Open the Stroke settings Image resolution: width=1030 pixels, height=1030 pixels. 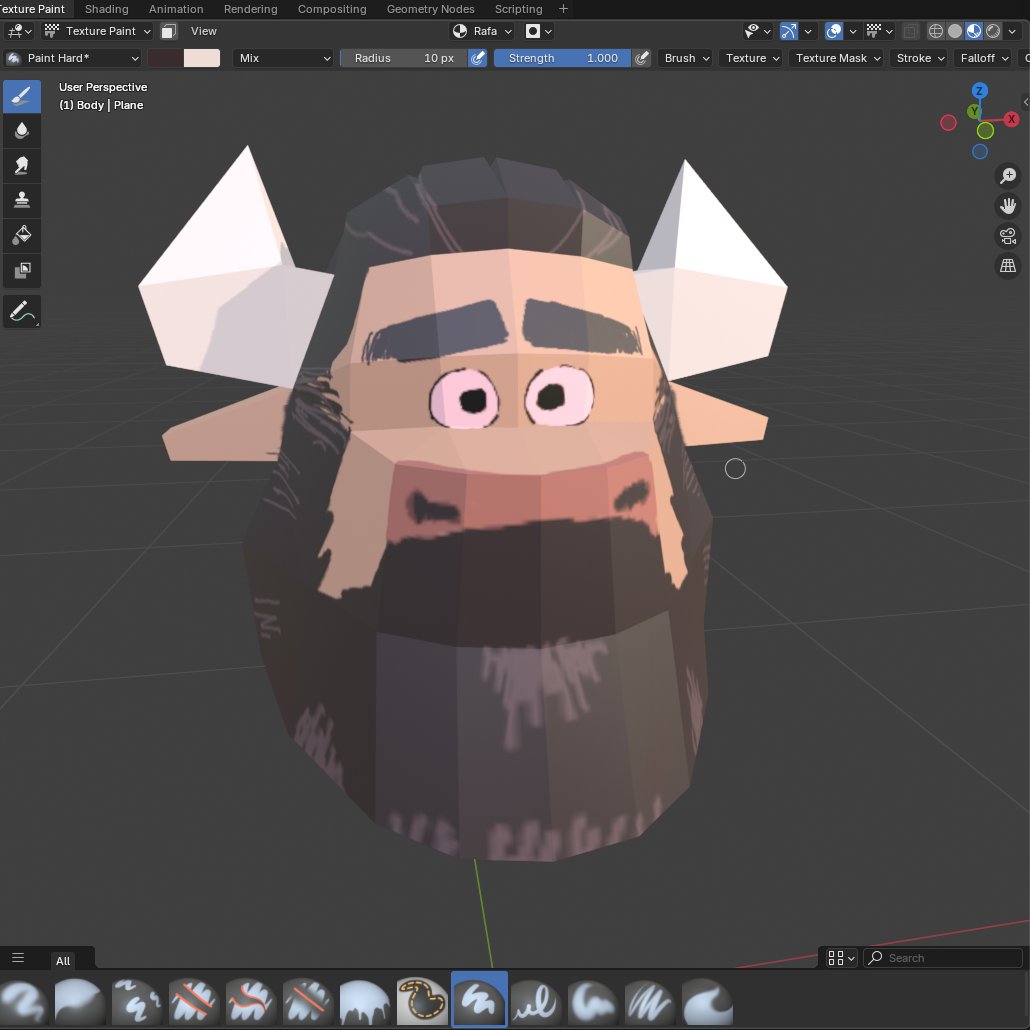click(x=917, y=58)
